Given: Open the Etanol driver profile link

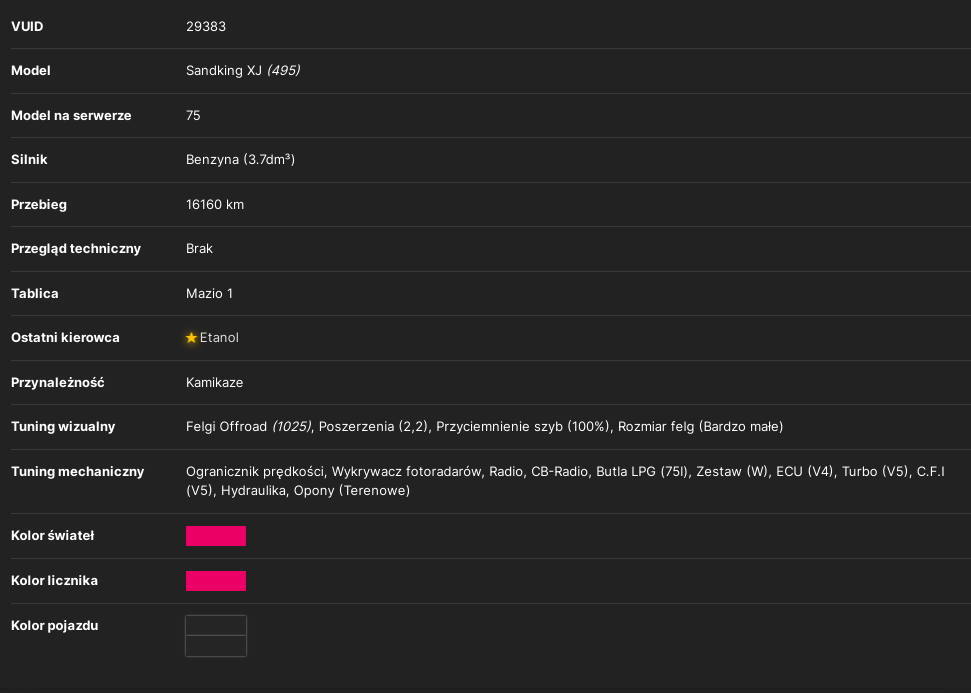Looking at the screenshot, I should [219, 338].
